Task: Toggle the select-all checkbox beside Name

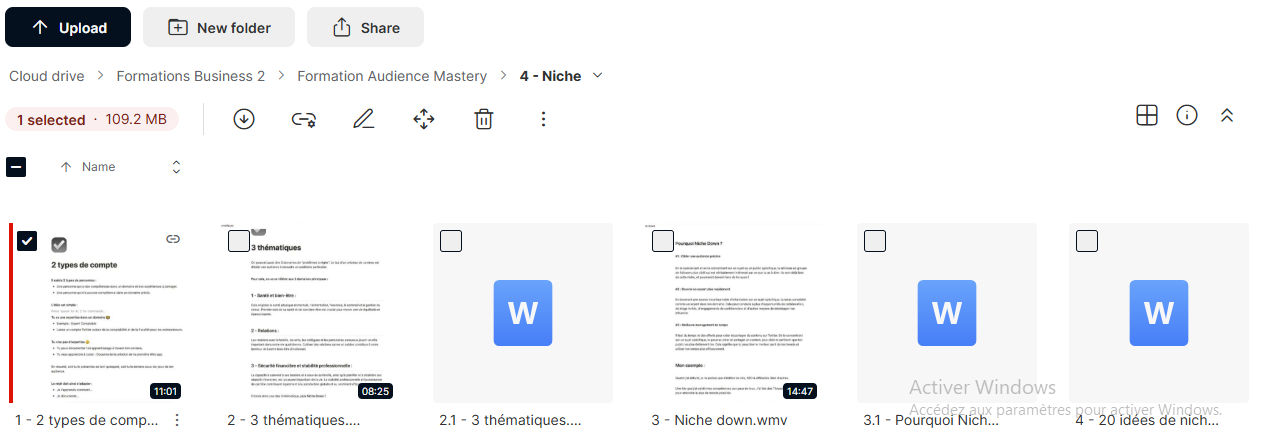Action: pyautogui.click(x=16, y=167)
